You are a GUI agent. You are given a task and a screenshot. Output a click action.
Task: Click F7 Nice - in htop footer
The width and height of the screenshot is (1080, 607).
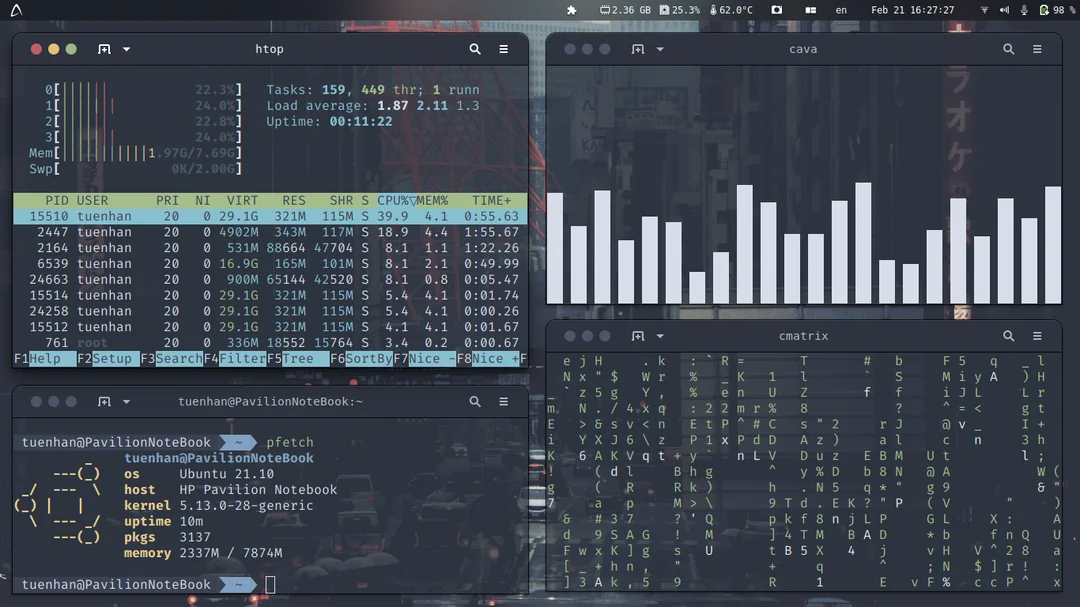tap(425, 358)
